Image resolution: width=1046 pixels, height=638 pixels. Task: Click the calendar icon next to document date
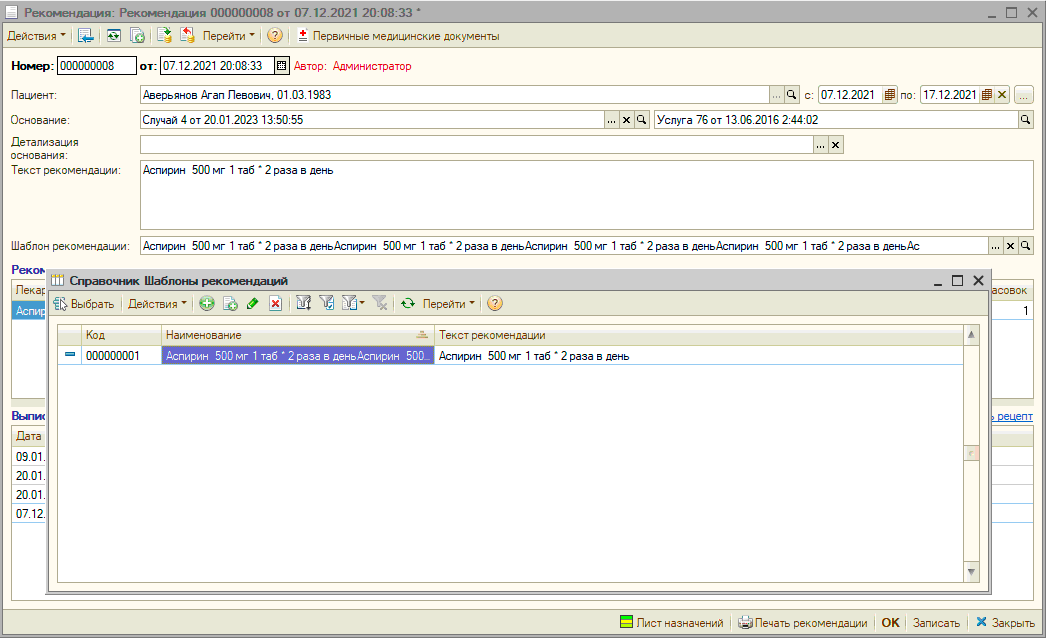(x=282, y=66)
